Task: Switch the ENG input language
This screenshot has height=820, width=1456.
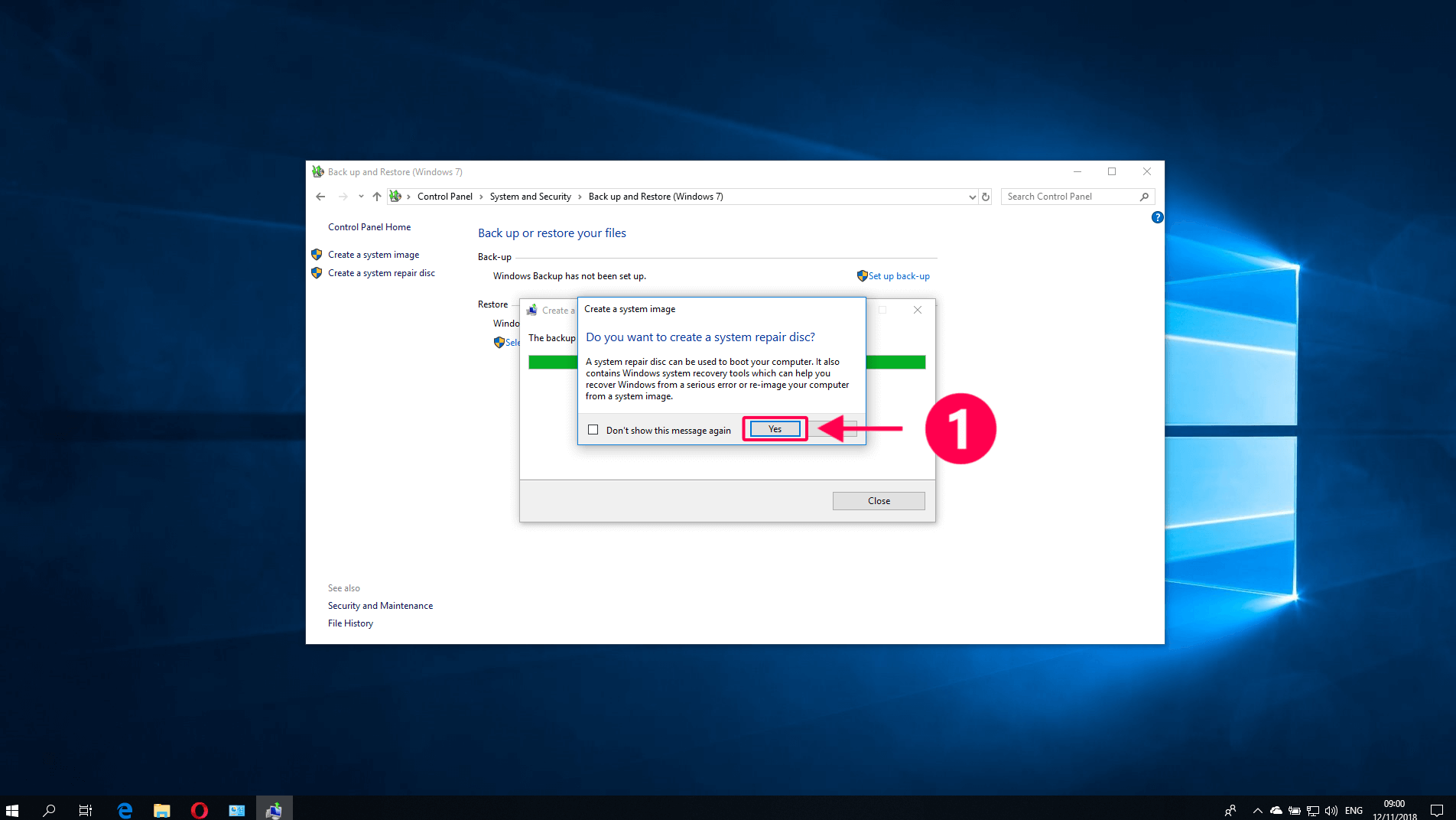Action: tap(1354, 811)
